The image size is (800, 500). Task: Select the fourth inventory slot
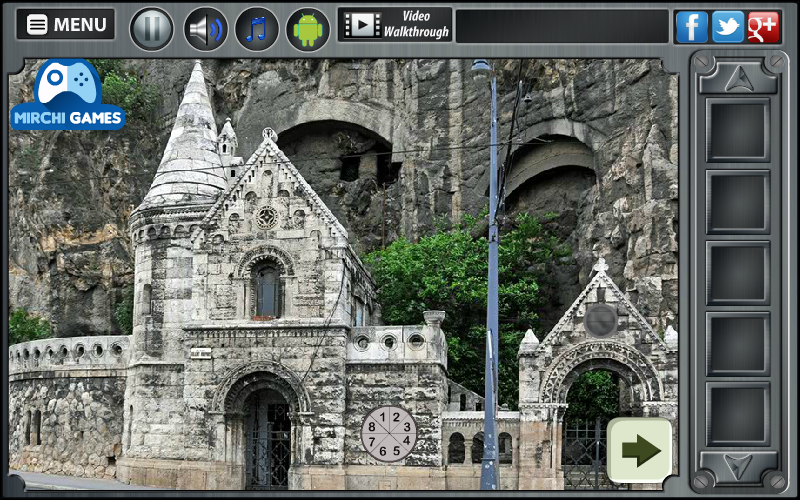[x=738, y=343]
